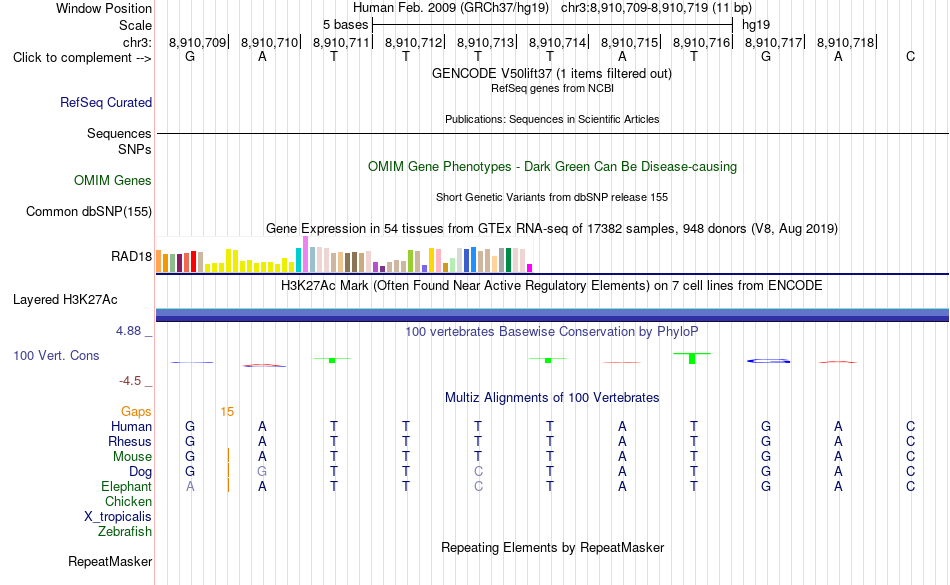Click the 'Click to complement -->' label
Screen dimensions: 950x585
coord(82,58)
